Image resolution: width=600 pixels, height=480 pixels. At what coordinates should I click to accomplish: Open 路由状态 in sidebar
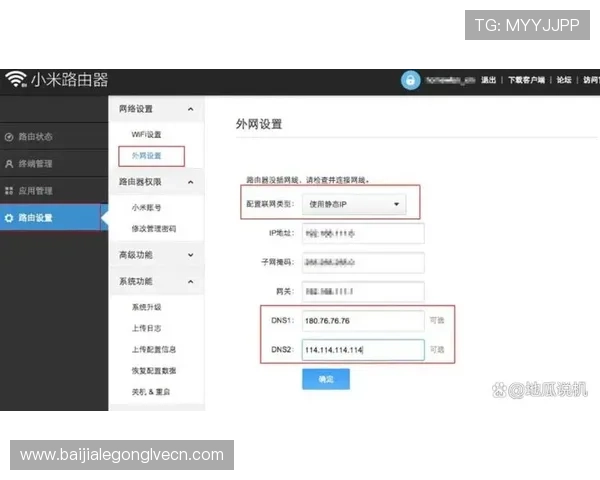tap(54, 137)
